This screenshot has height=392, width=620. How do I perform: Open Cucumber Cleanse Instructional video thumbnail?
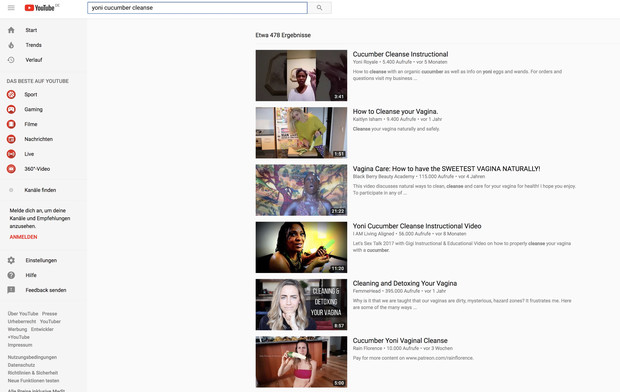click(301, 75)
